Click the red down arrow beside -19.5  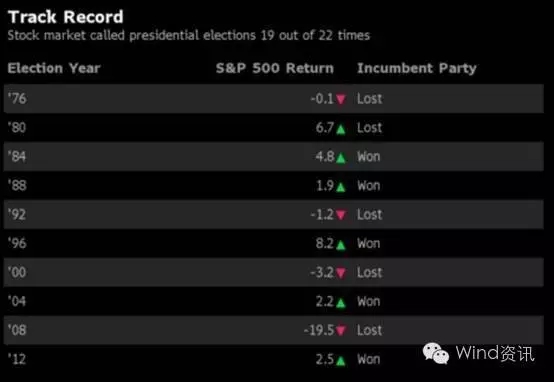(341, 330)
